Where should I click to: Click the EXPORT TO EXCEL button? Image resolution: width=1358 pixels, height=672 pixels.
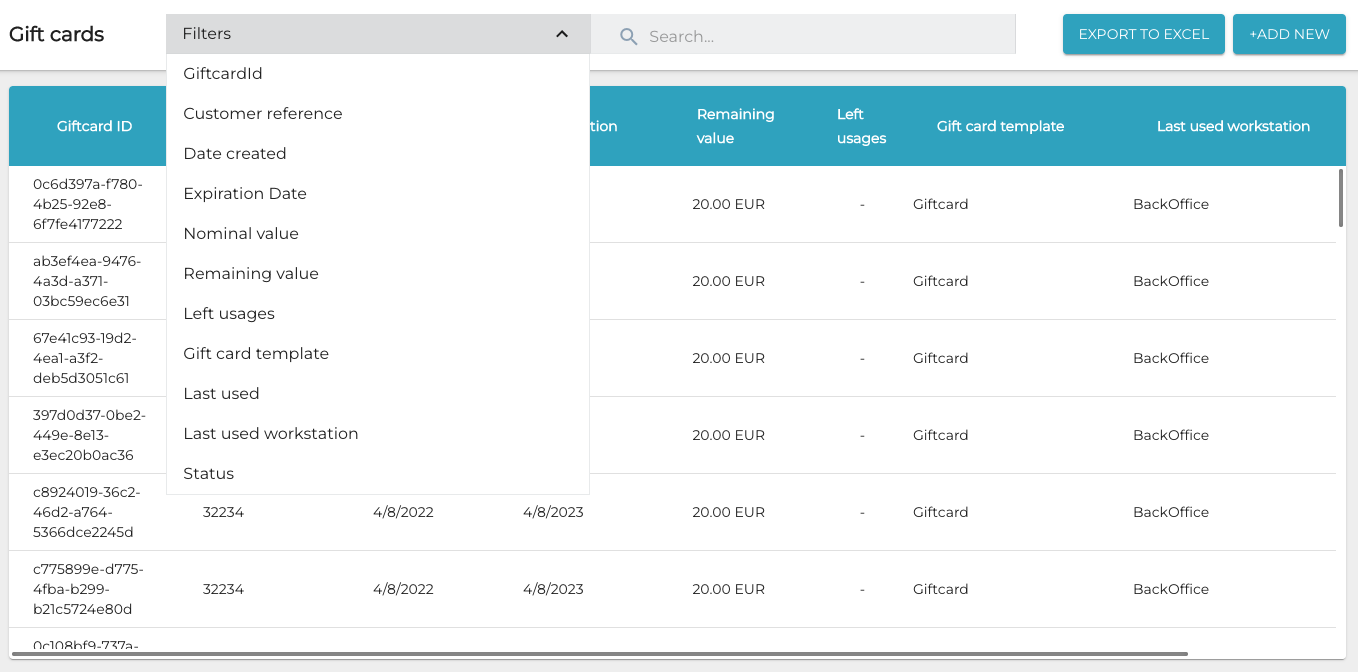coord(1143,33)
